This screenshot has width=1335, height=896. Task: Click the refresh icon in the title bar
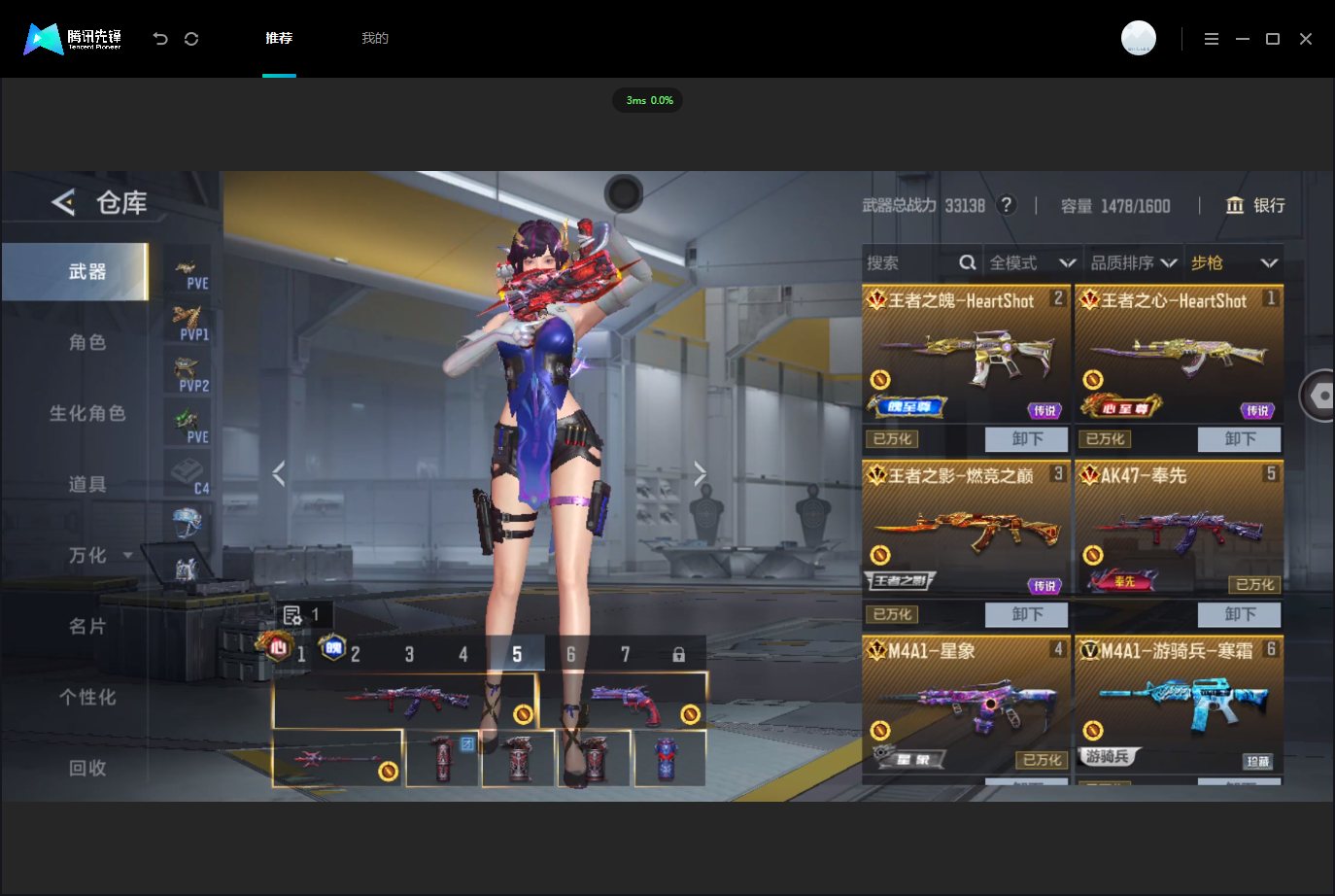click(191, 39)
